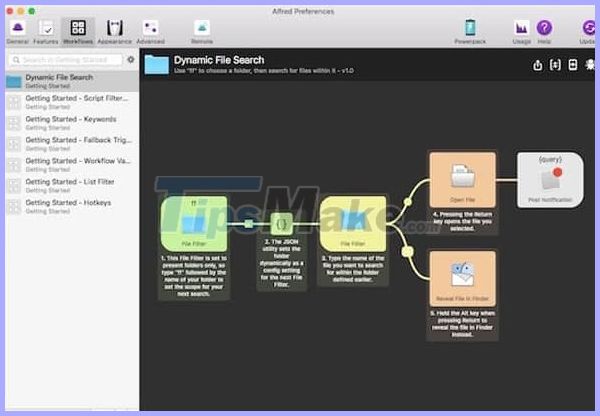Image resolution: width=600 pixels, height=416 pixels.
Task: Click the connection dot leading to Reveal File
Action: point(408,251)
